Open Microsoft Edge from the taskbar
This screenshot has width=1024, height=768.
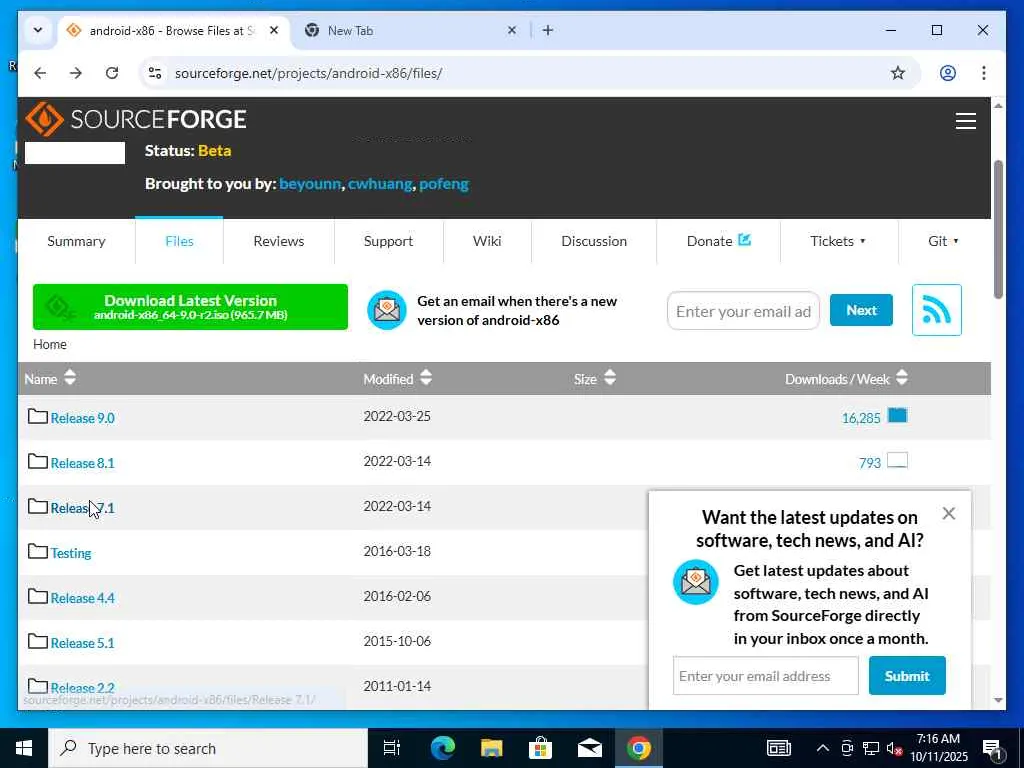[443, 748]
